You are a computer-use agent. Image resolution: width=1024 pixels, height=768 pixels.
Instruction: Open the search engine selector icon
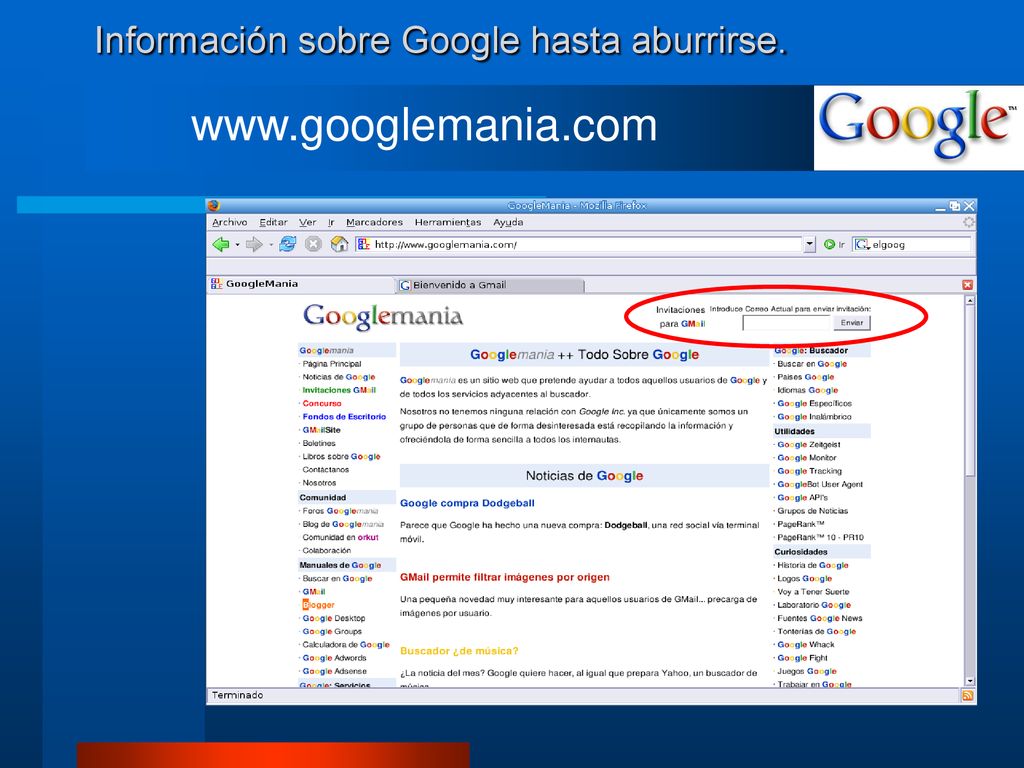pyautogui.click(x=862, y=245)
